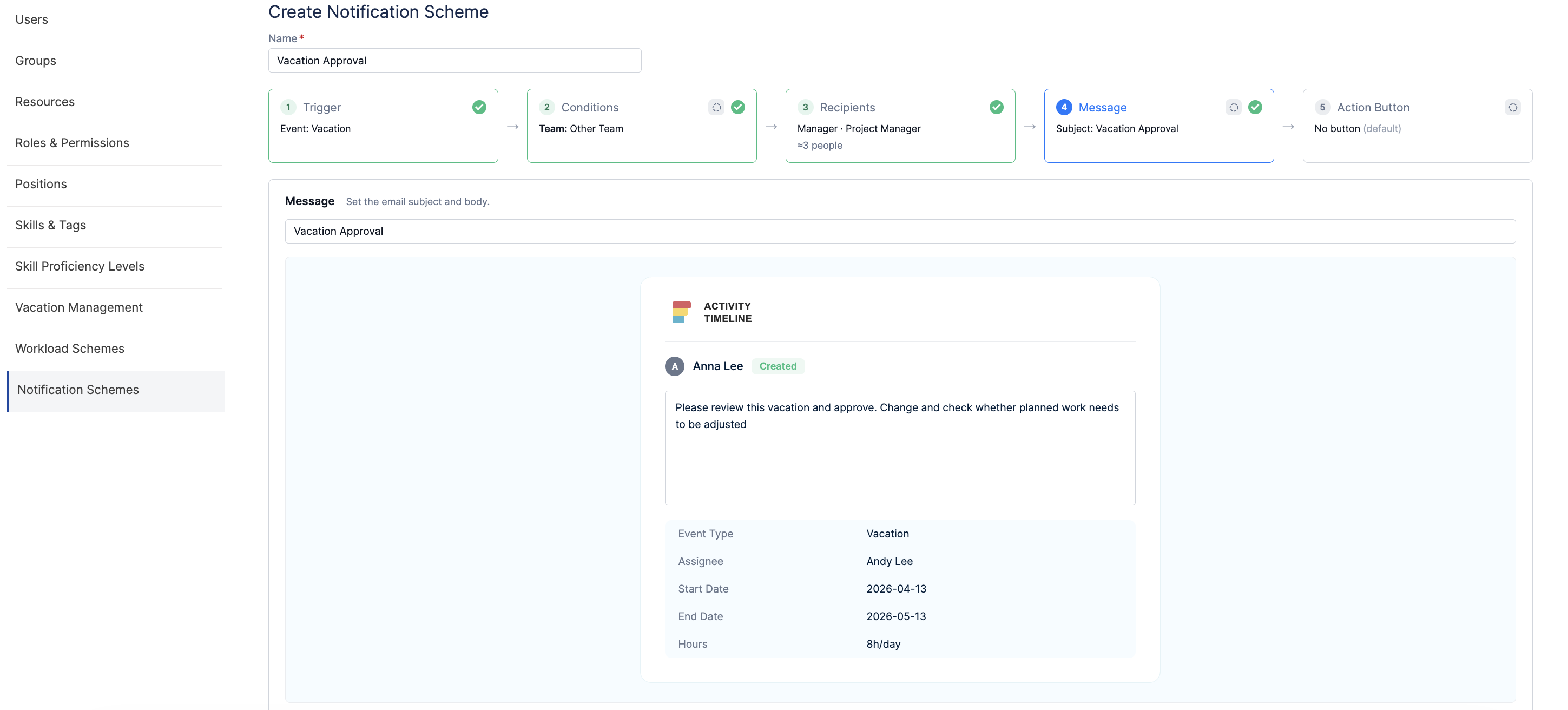Click the 'Team: Other Team' condition text
This screenshot has height=710, width=1568.
point(581,128)
